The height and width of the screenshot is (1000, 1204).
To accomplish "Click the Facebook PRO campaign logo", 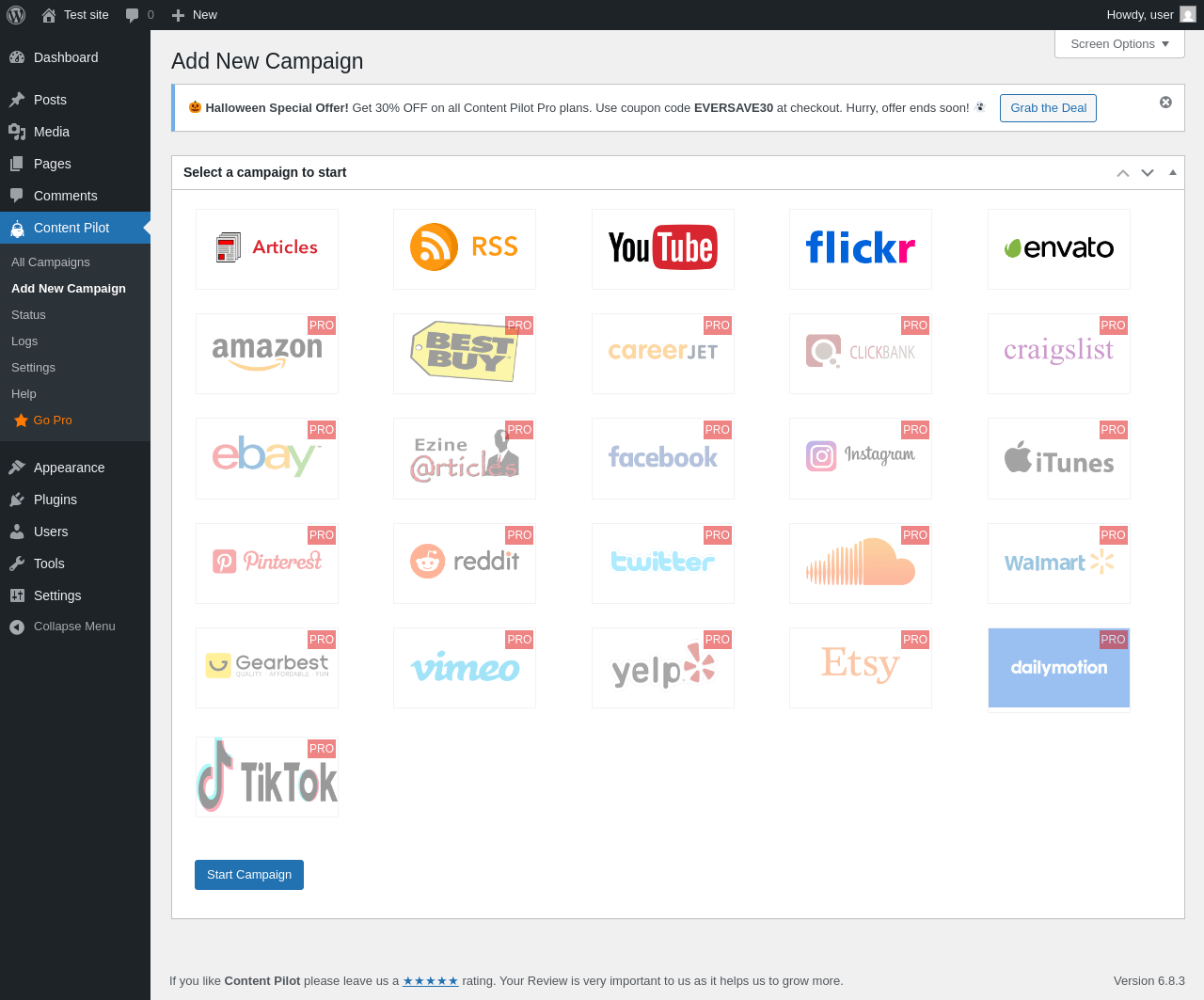I will point(663,458).
